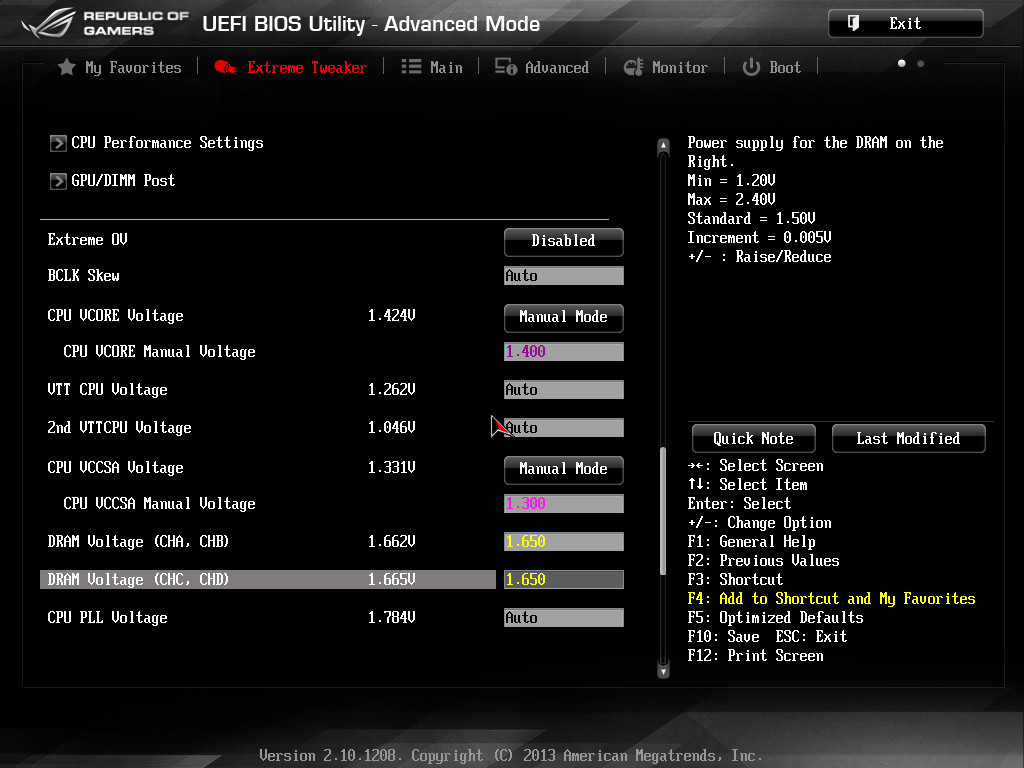Viewport: 1024px width, 768px height.
Task: Click the settings list scrollbar thumb
Action: (664, 511)
